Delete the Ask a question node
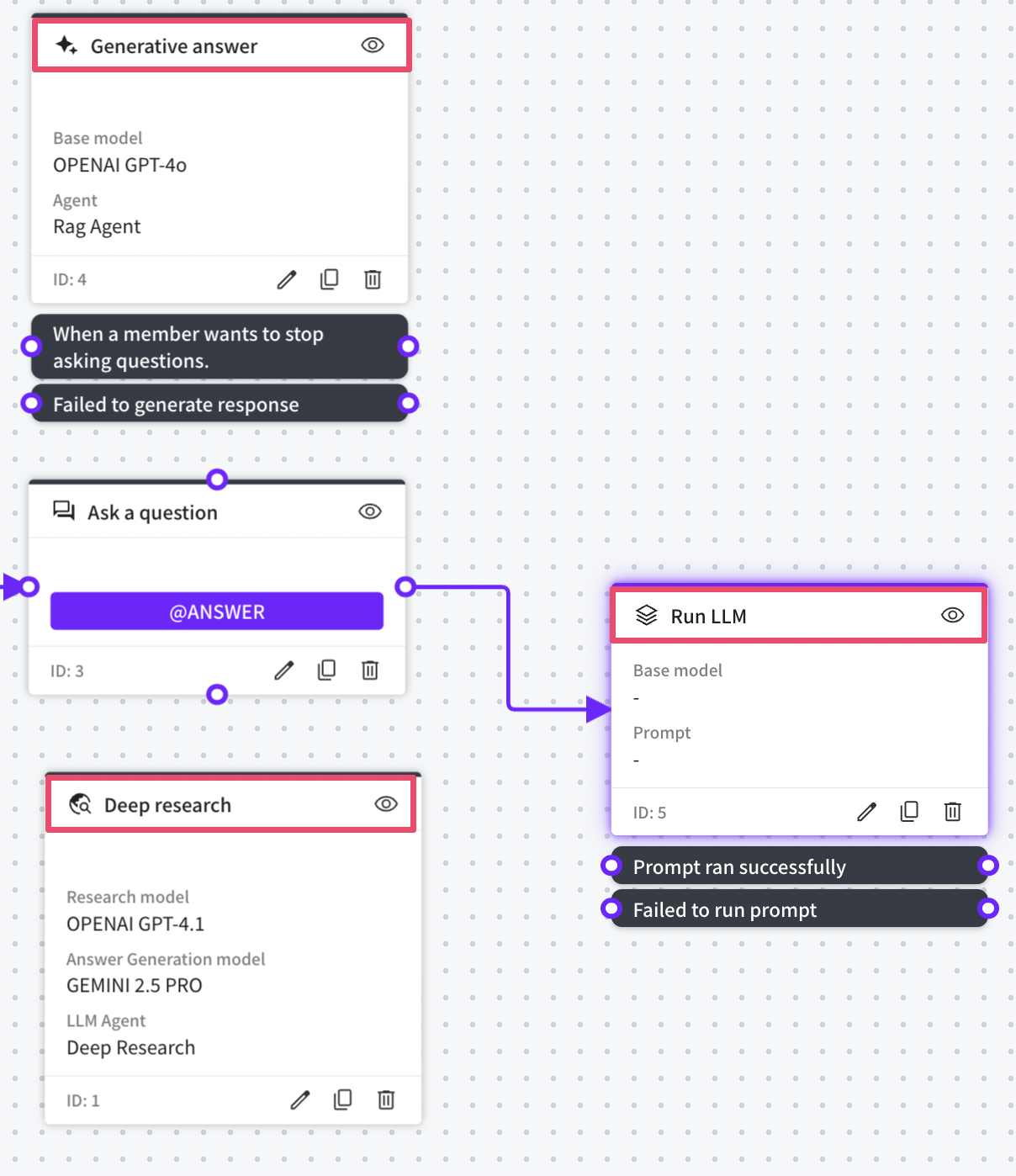 (370, 670)
